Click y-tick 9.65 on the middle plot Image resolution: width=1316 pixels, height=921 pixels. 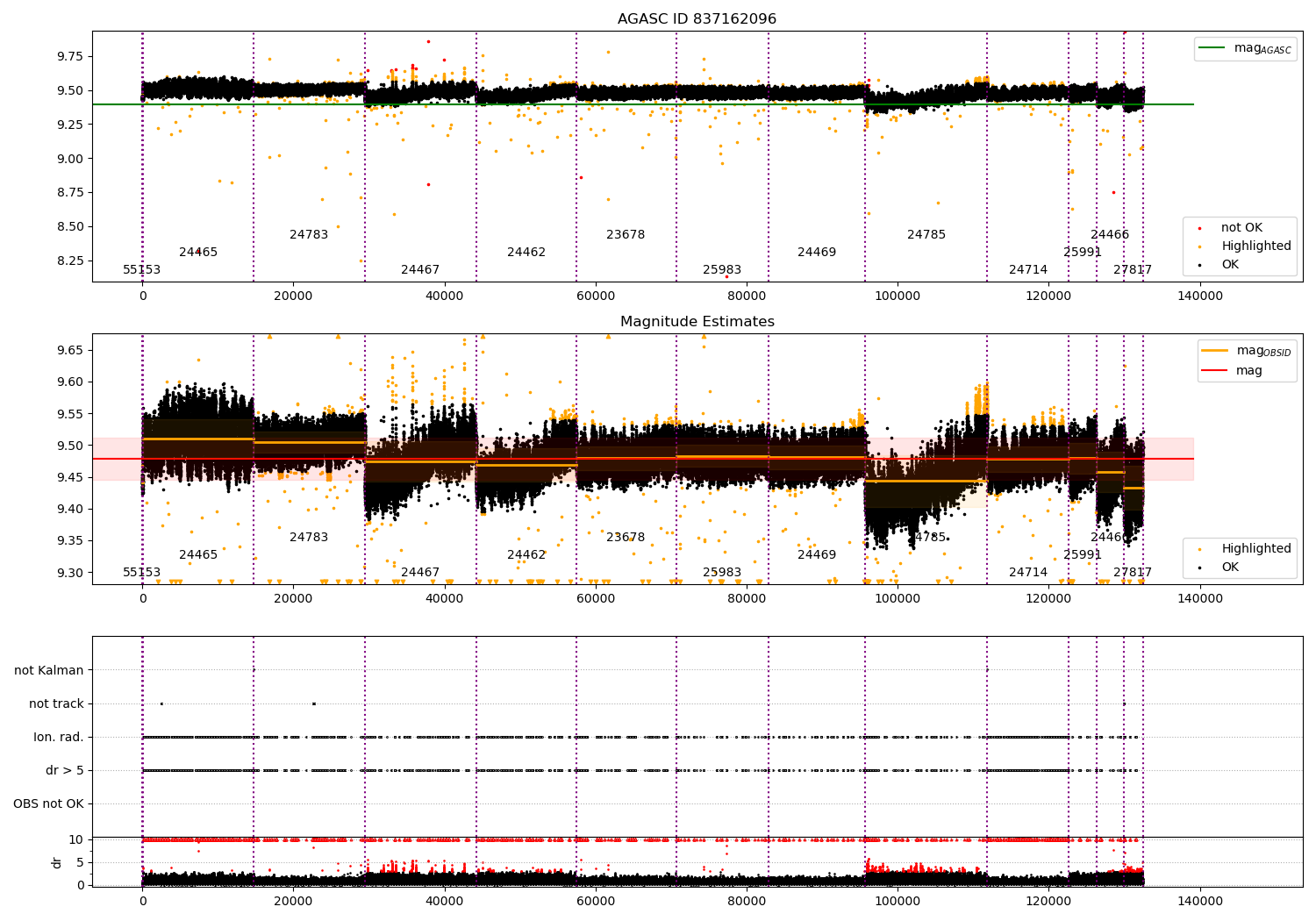click(x=69, y=351)
